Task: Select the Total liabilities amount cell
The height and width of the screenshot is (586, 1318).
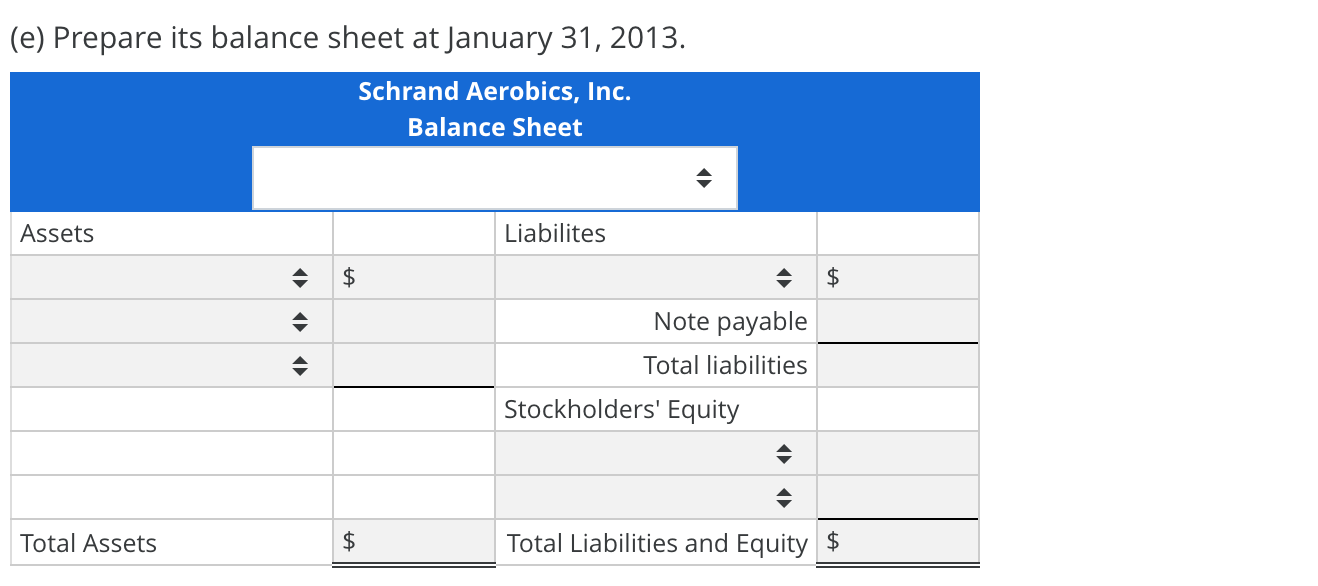Action: 897,365
